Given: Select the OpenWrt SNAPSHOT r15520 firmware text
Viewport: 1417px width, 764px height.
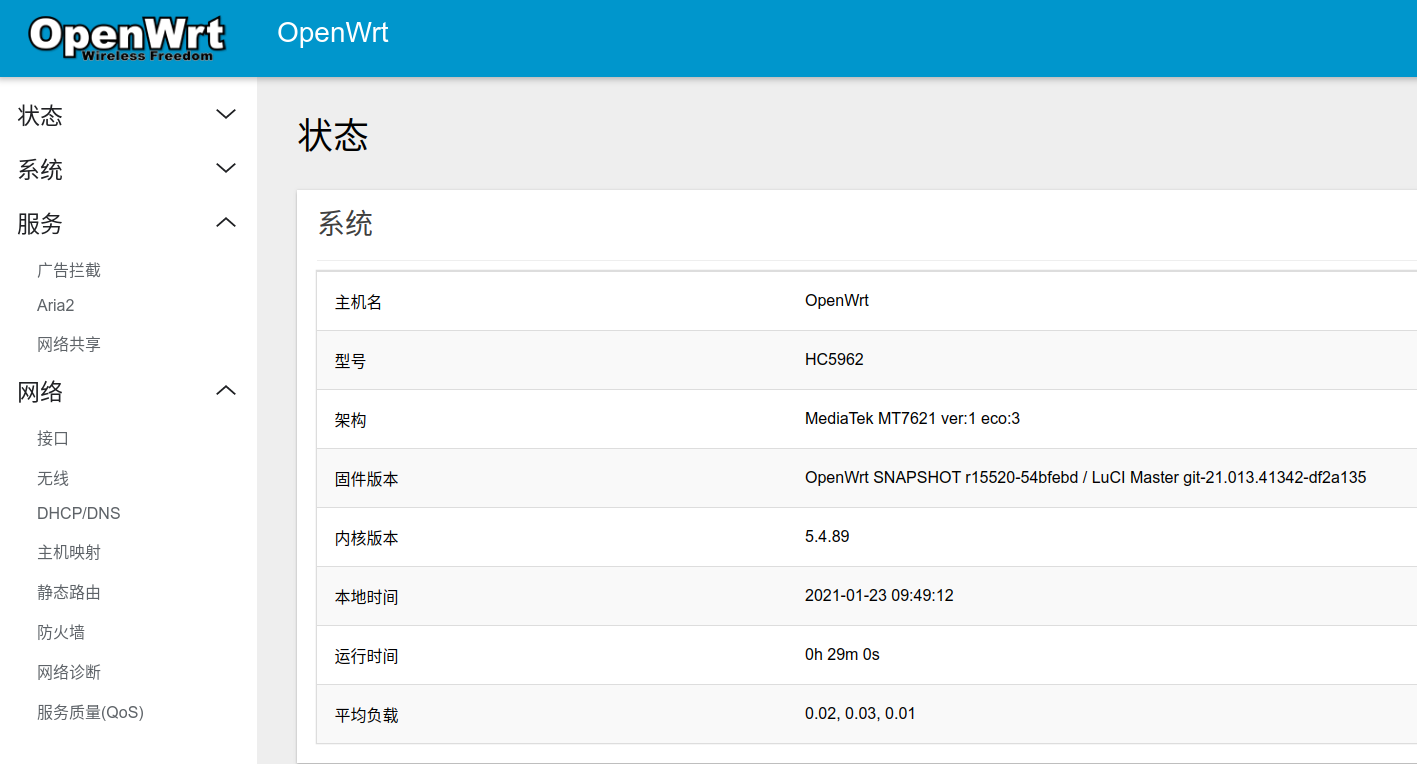Looking at the screenshot, I should point(1085,477).
